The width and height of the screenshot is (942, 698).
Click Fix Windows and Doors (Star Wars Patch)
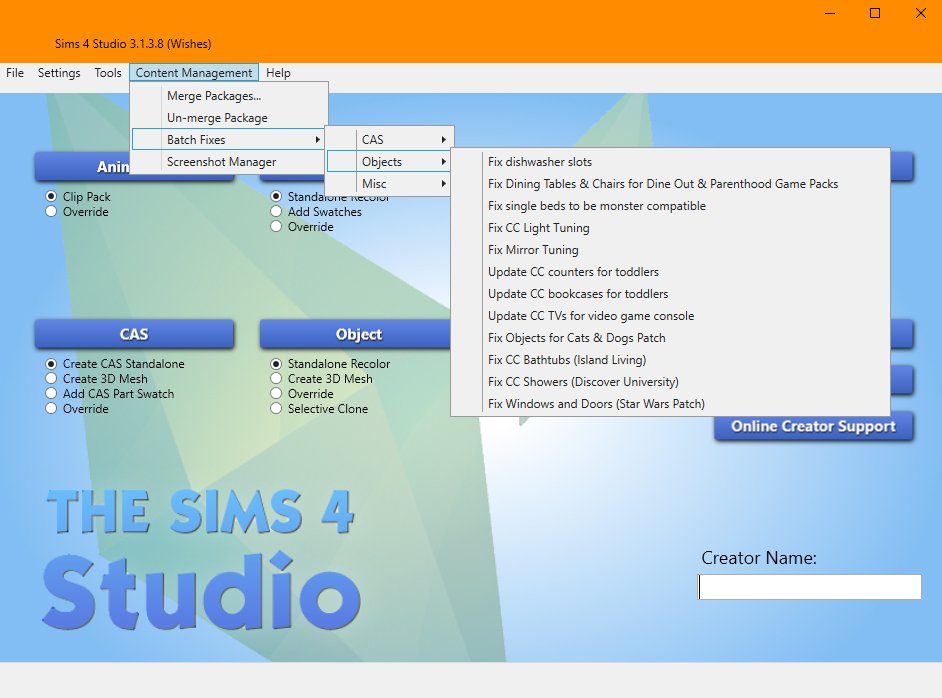[x=596, y=404]
